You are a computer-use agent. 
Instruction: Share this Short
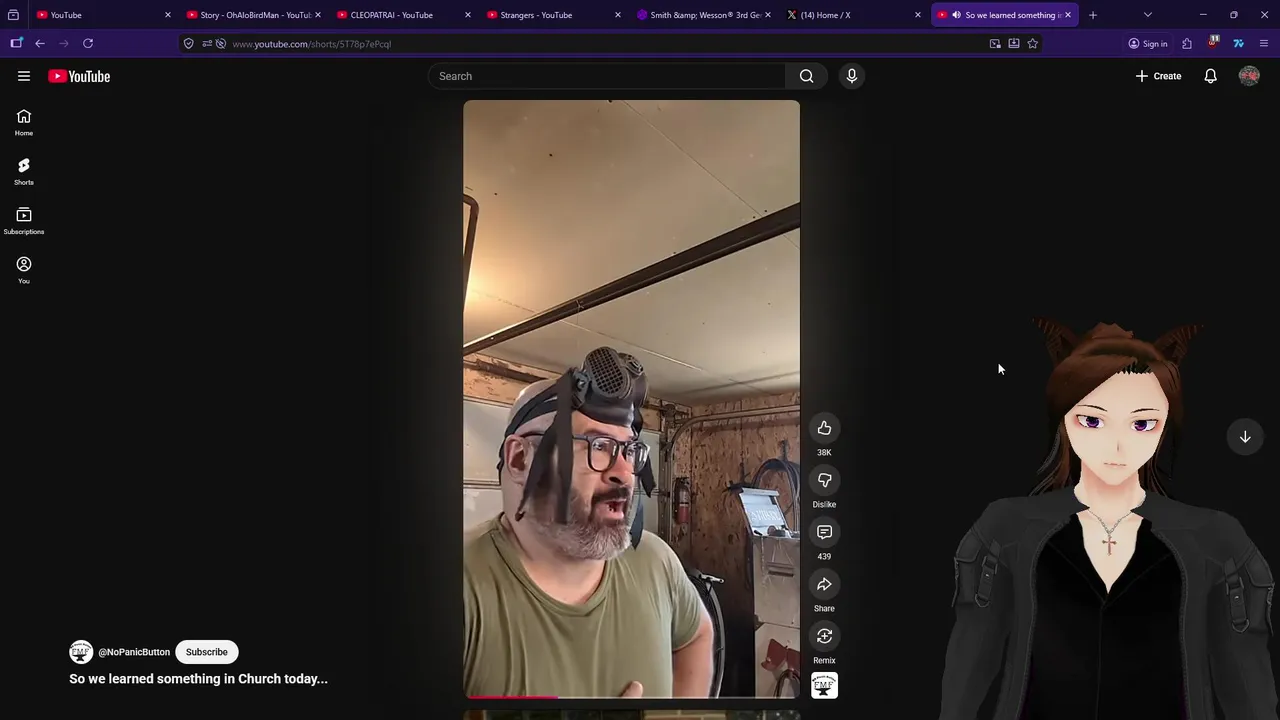[x=824, y=584]
